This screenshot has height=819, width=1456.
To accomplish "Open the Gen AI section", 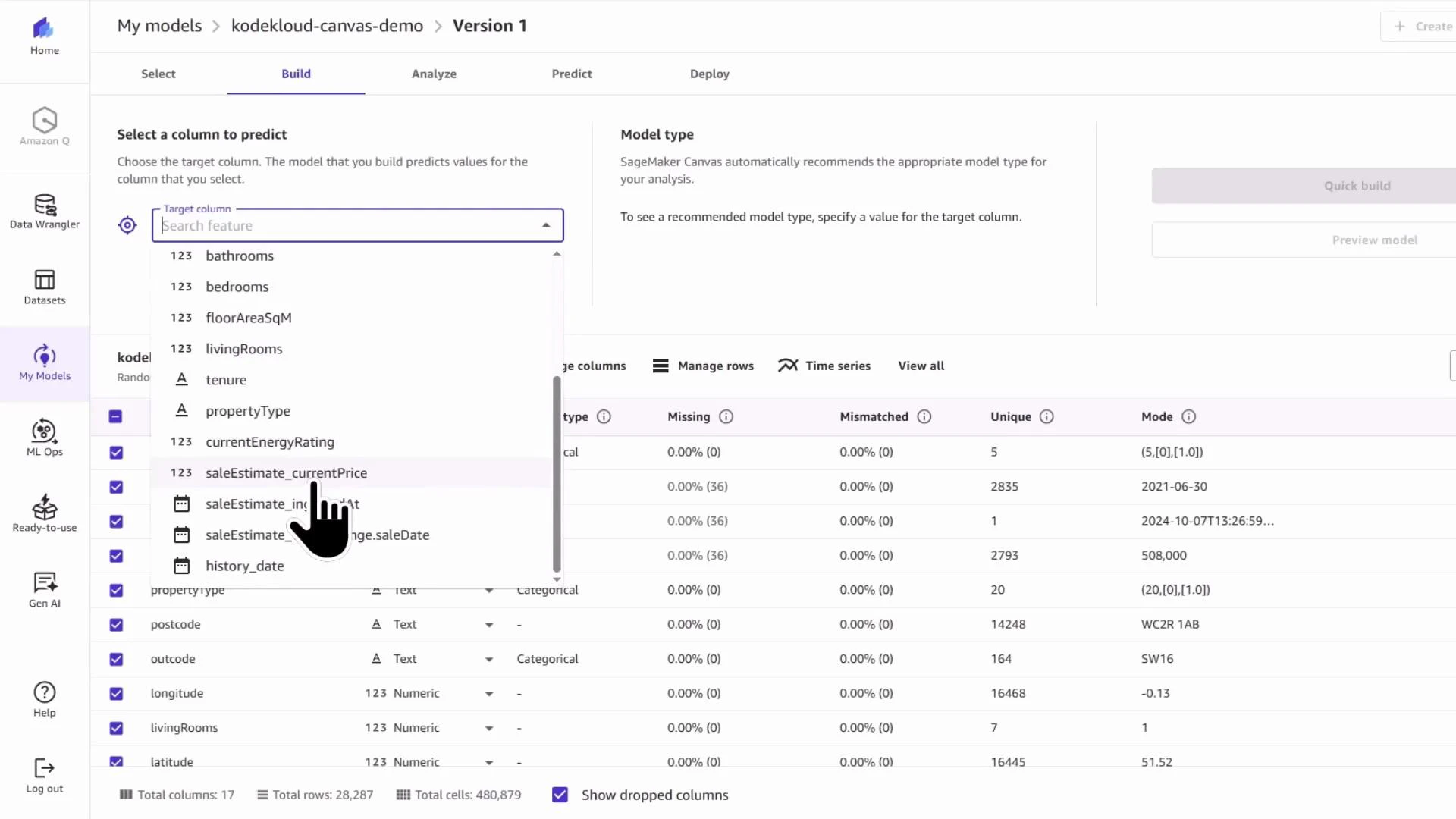I will [x=44, y=590].
